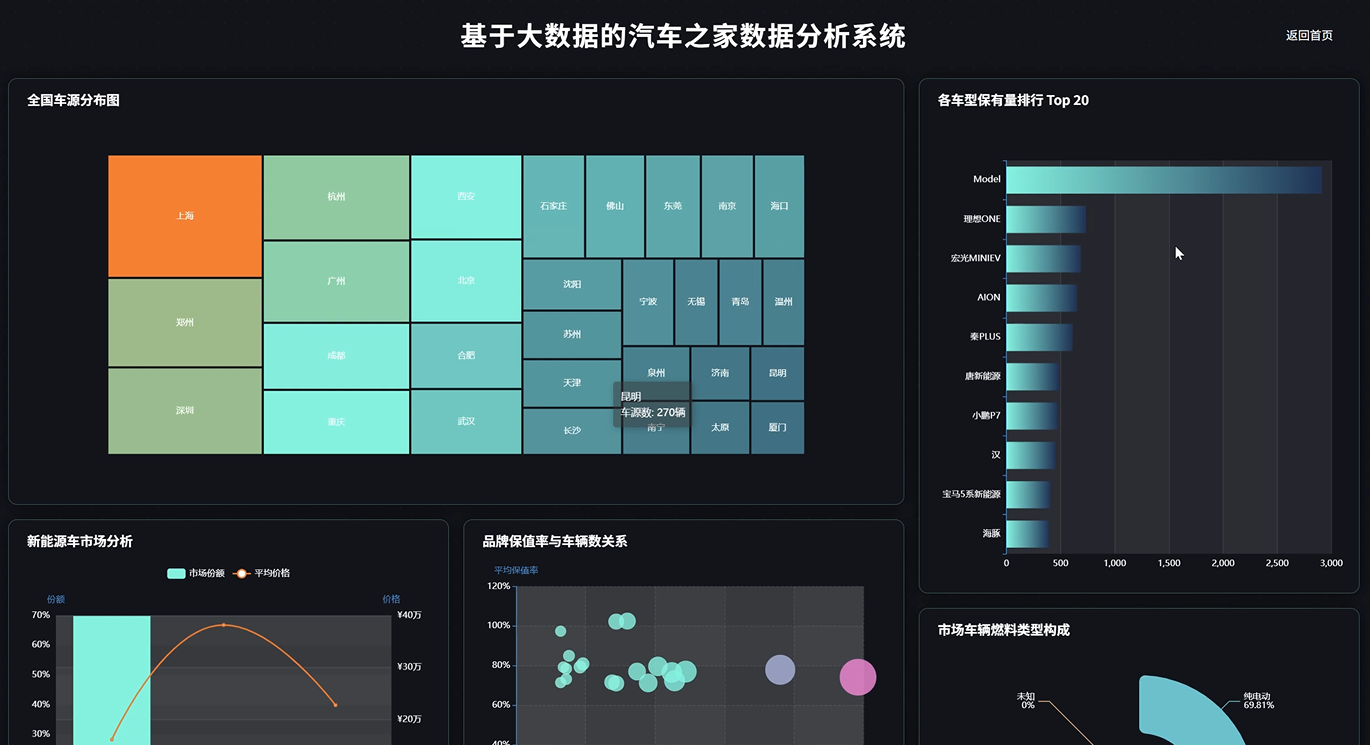Pick the 泉州 treemap cell
Image resolution: width=1370 pixels, height=745 pixels.
click(656, 373)
